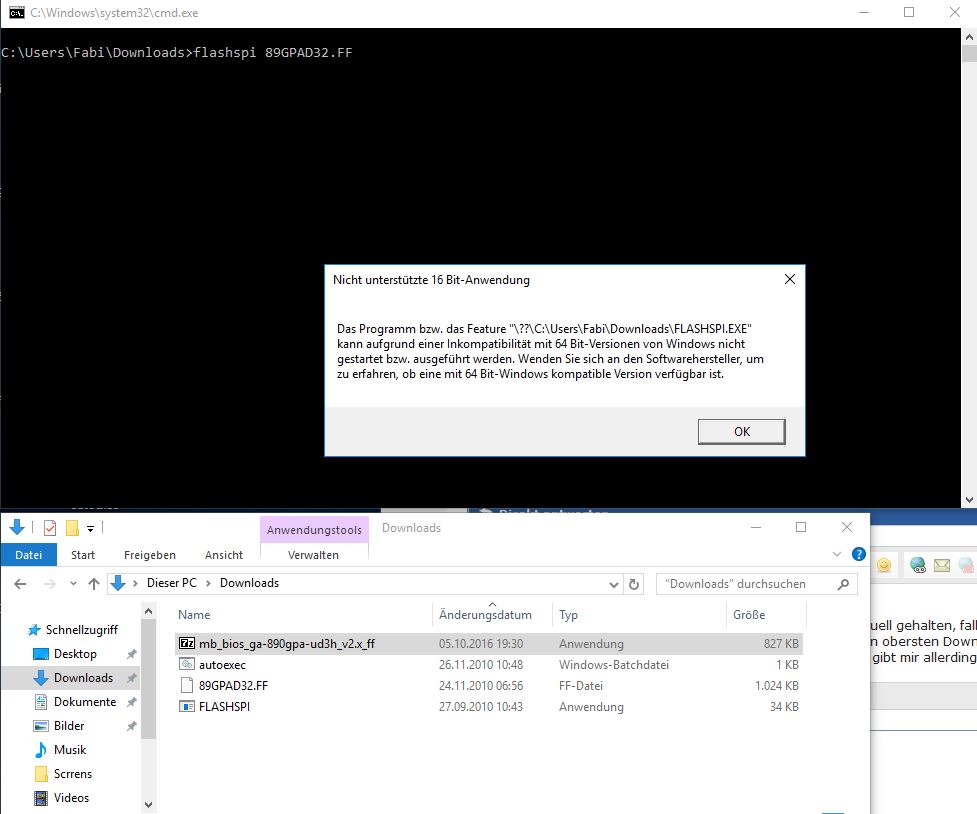Viewport: 977px width, 814px height.
Task: Open address bar history dropdown
Action: coord(613,584)
